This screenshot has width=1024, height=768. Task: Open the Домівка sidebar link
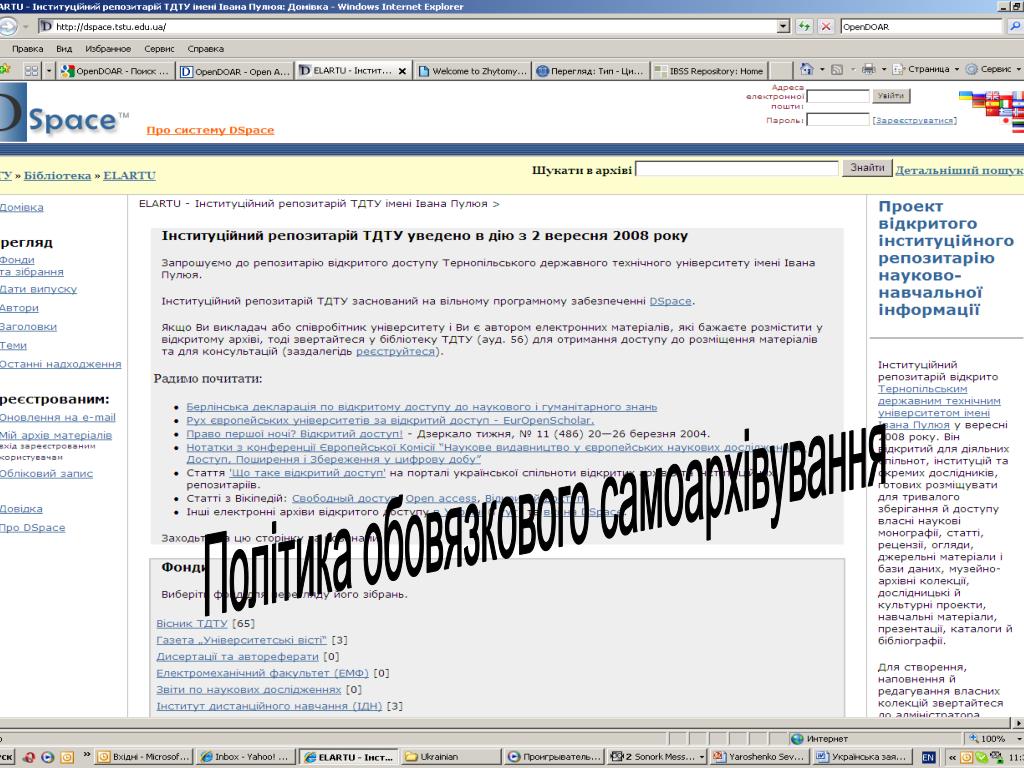22,207
